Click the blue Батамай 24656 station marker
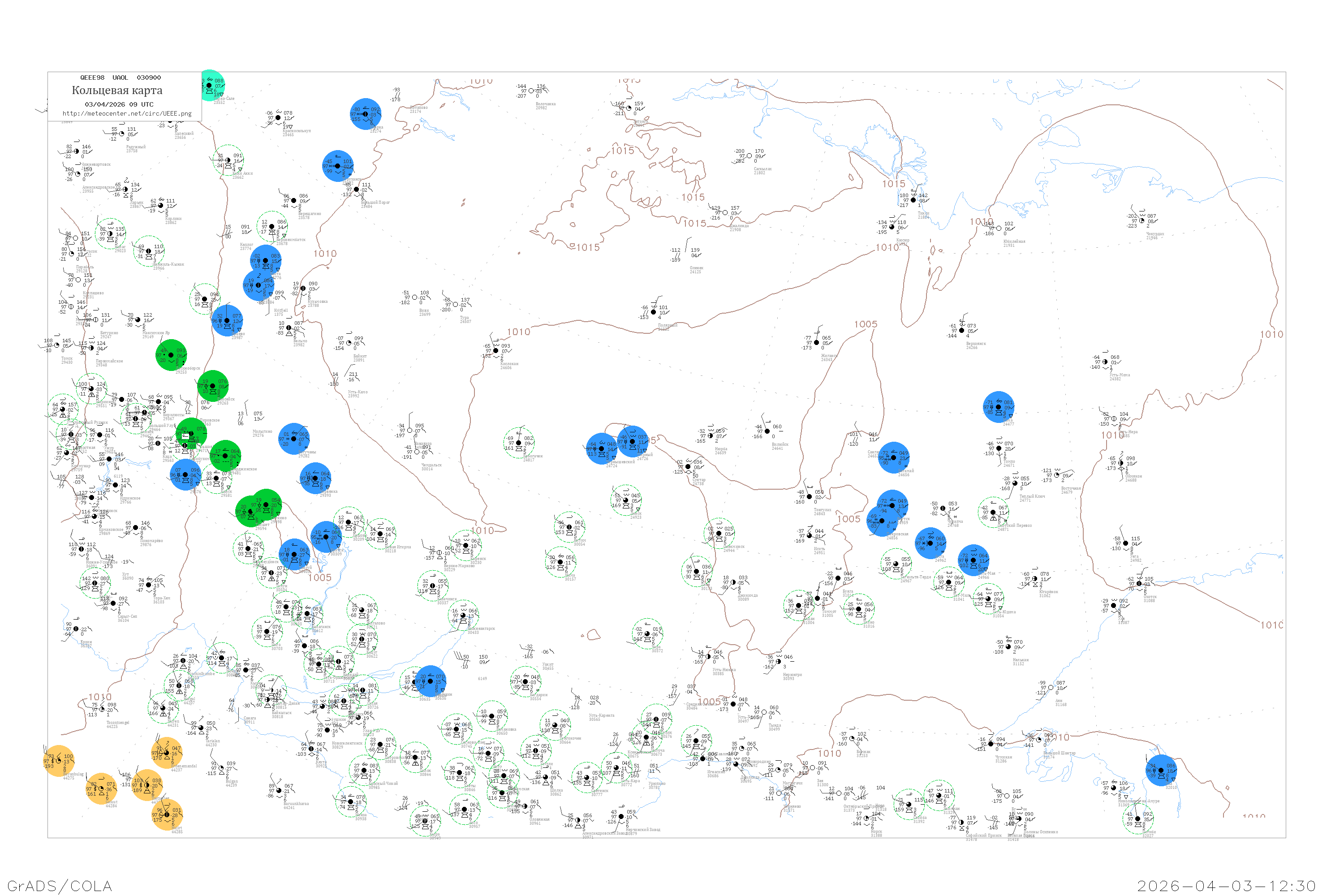 pyautogui.click(x=894, y=458)
